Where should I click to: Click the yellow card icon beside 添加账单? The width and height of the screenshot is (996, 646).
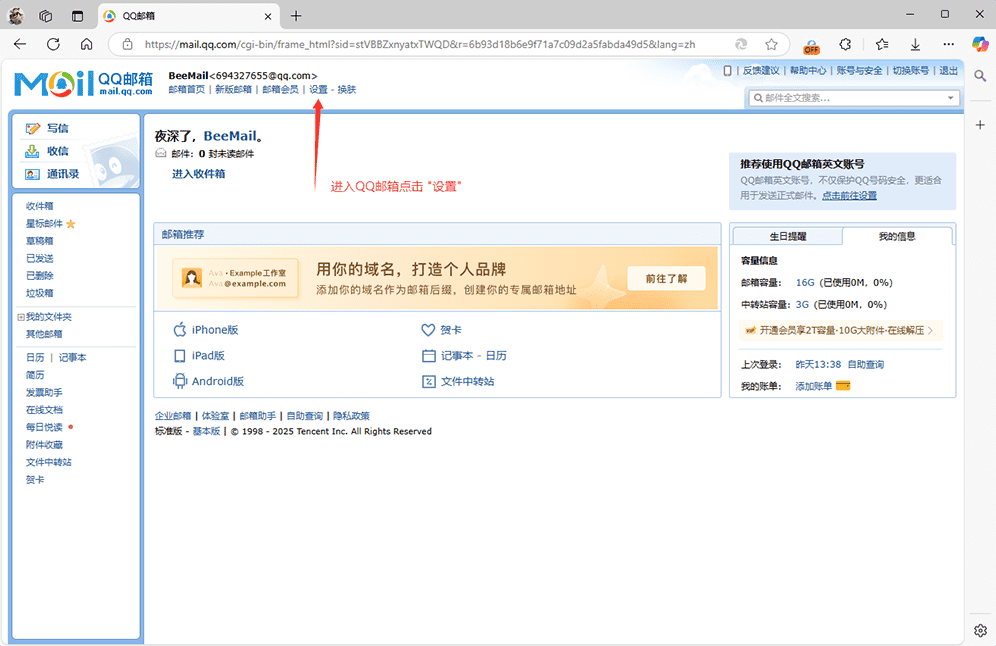tap(843, 386)
